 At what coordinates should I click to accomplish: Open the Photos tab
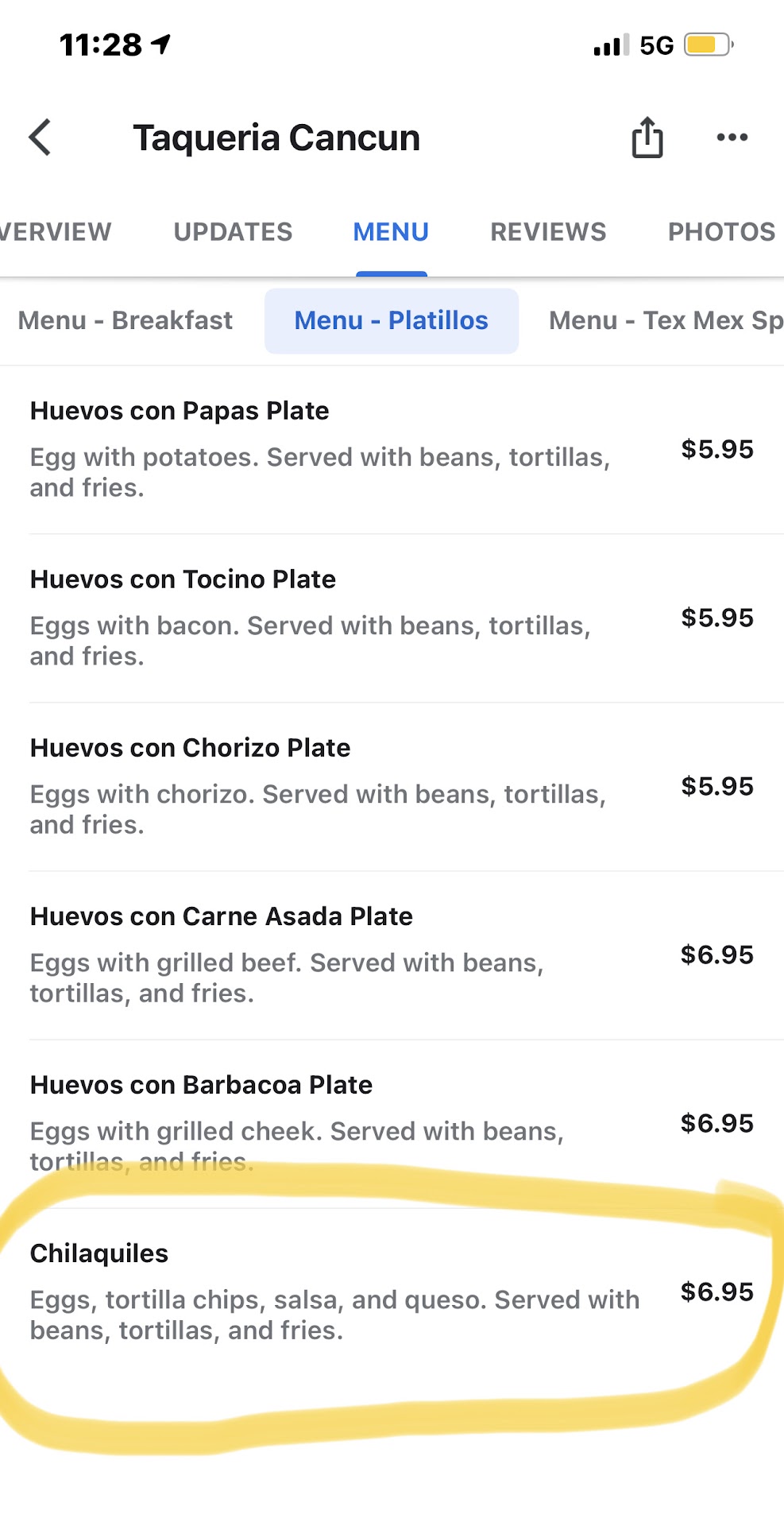[720, 232]
